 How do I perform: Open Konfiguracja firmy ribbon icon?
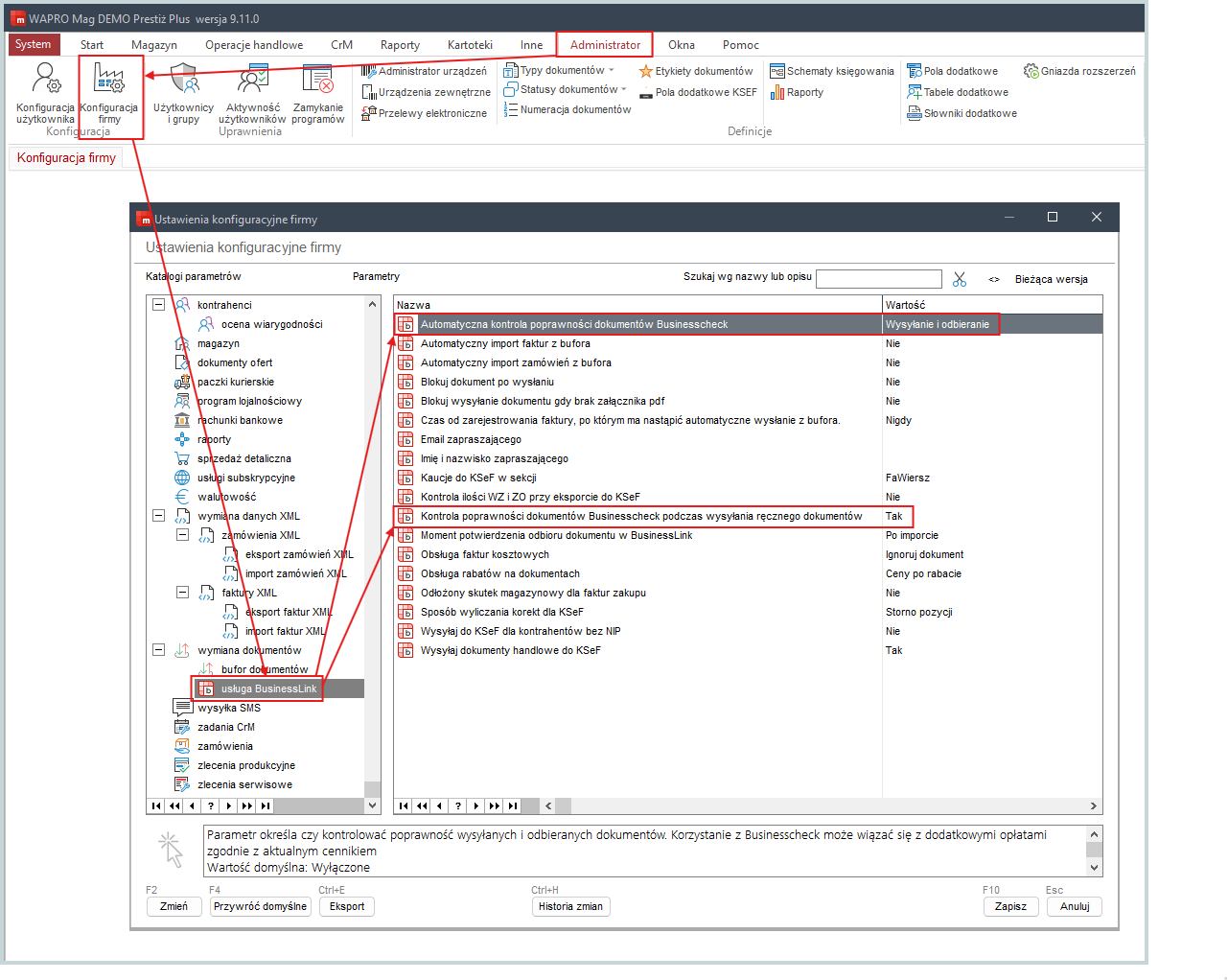(x=109, y=94)
